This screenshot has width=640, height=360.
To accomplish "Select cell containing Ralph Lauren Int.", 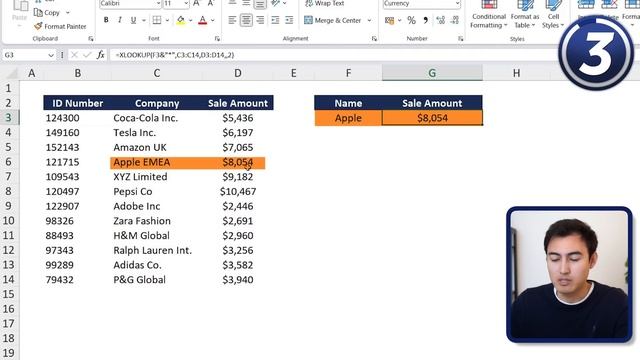I will click(x=157, y=250).
